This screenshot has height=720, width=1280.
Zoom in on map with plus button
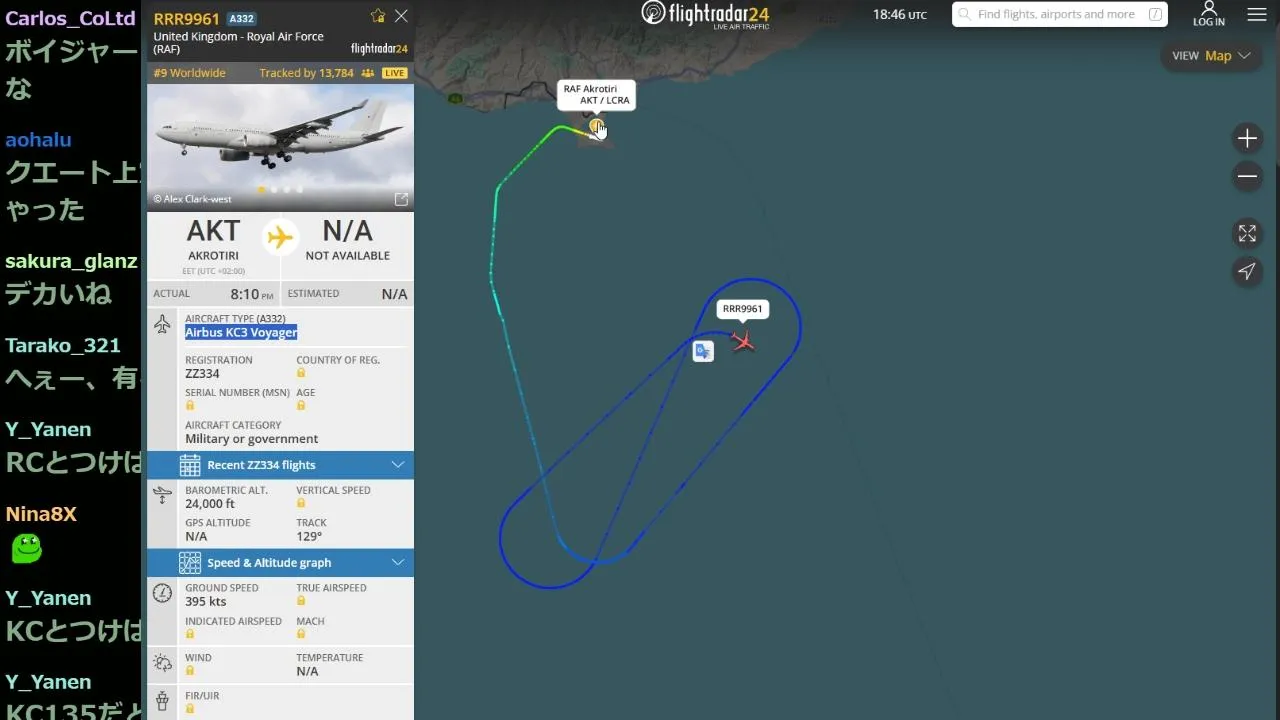point(1247,138)
